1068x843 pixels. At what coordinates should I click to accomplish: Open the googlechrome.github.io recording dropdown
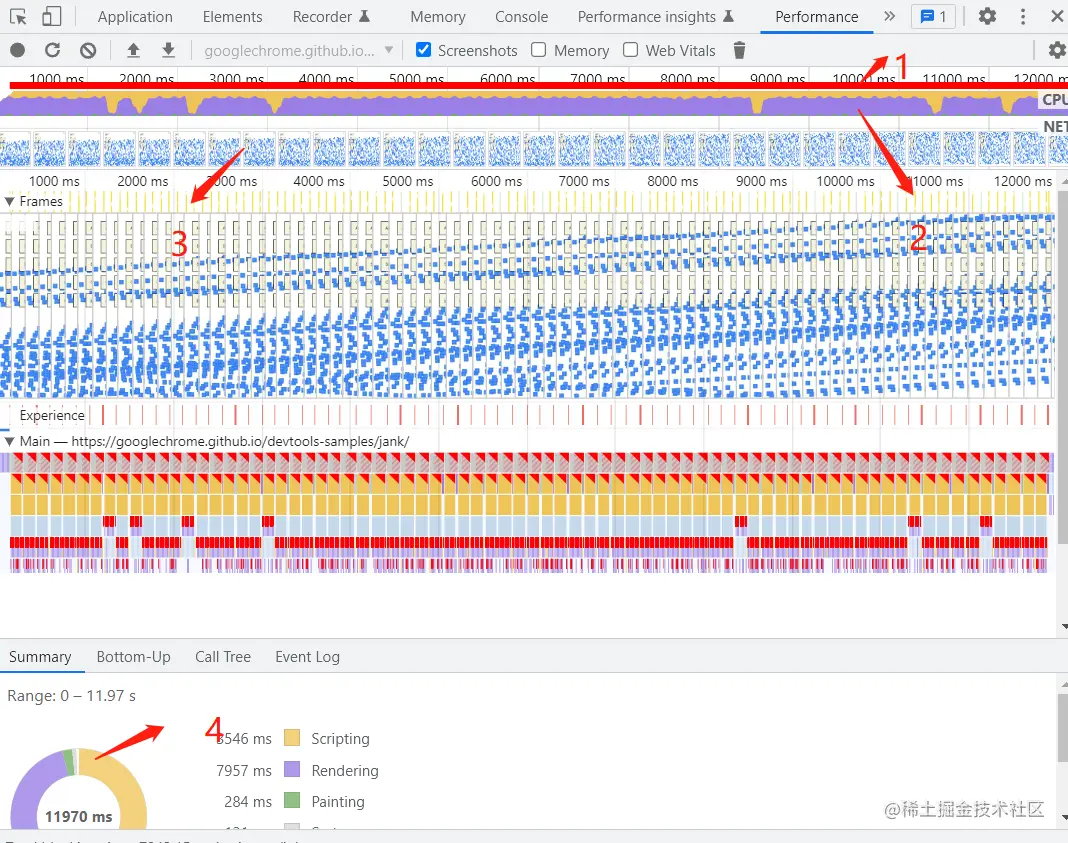click(298, 50)
